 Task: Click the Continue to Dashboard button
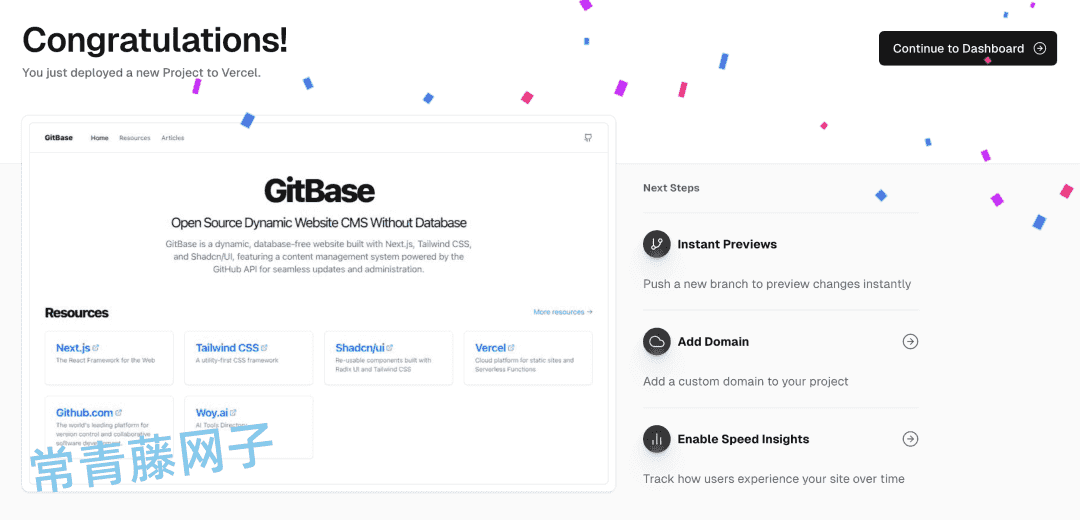[968, 48]
